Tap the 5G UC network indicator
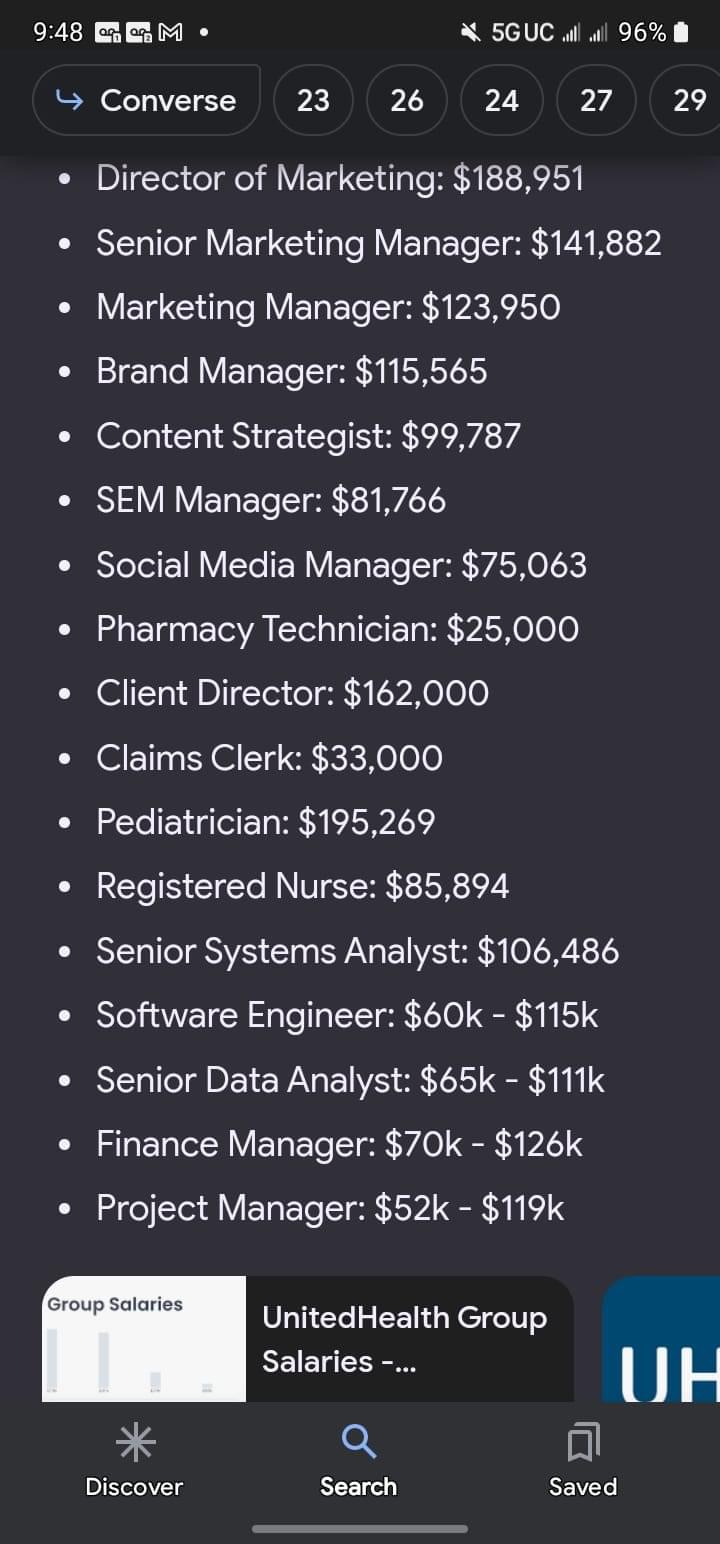The height and width of the screenshot is (1544, 720). point(522,32)
